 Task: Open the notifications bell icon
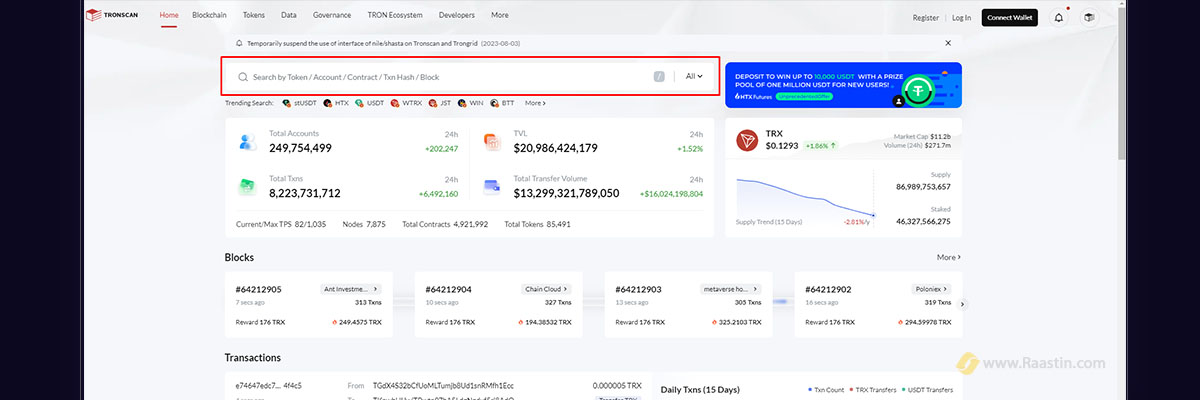click(1059, 17)
